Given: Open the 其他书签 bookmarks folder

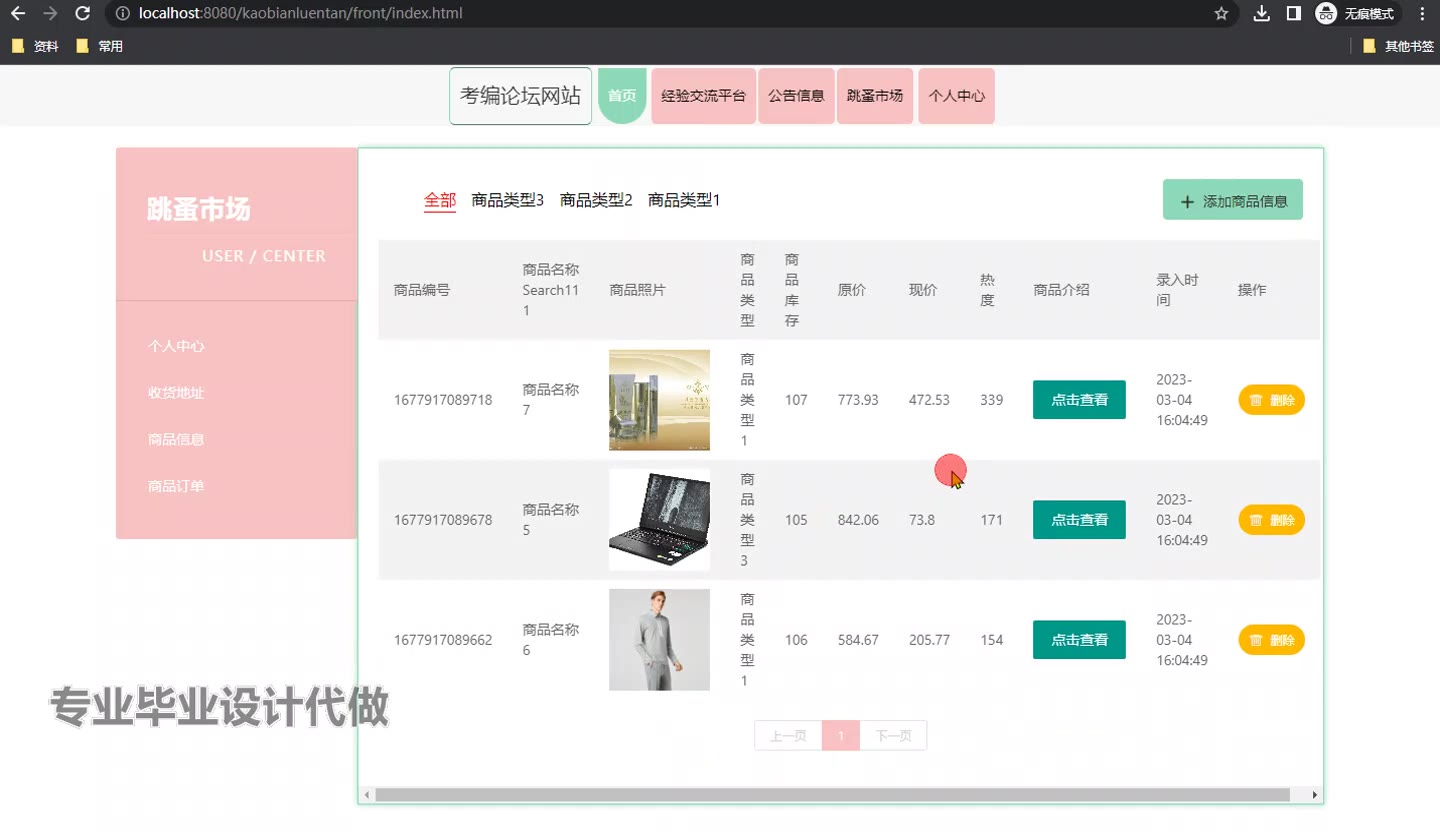Looking at the screenshot, I should coord(1399,46).
